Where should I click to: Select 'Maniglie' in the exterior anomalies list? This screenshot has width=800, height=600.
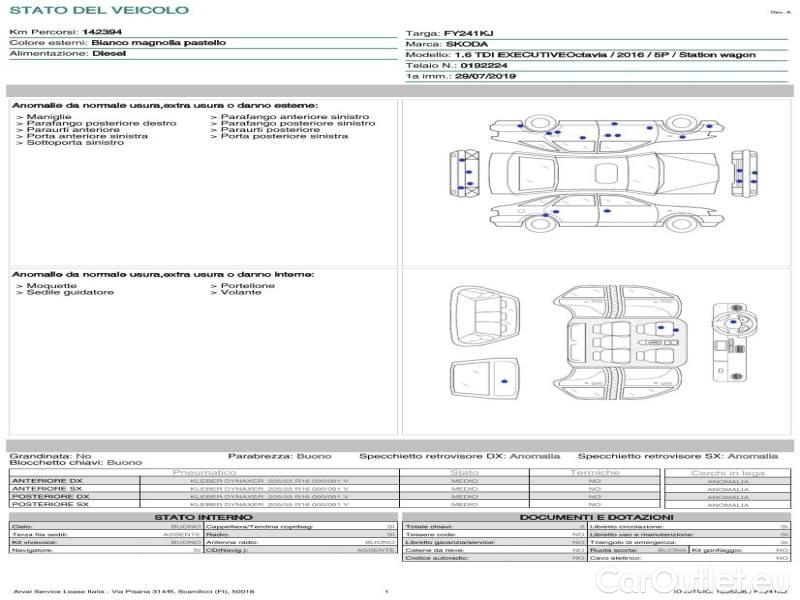(49, 117)
